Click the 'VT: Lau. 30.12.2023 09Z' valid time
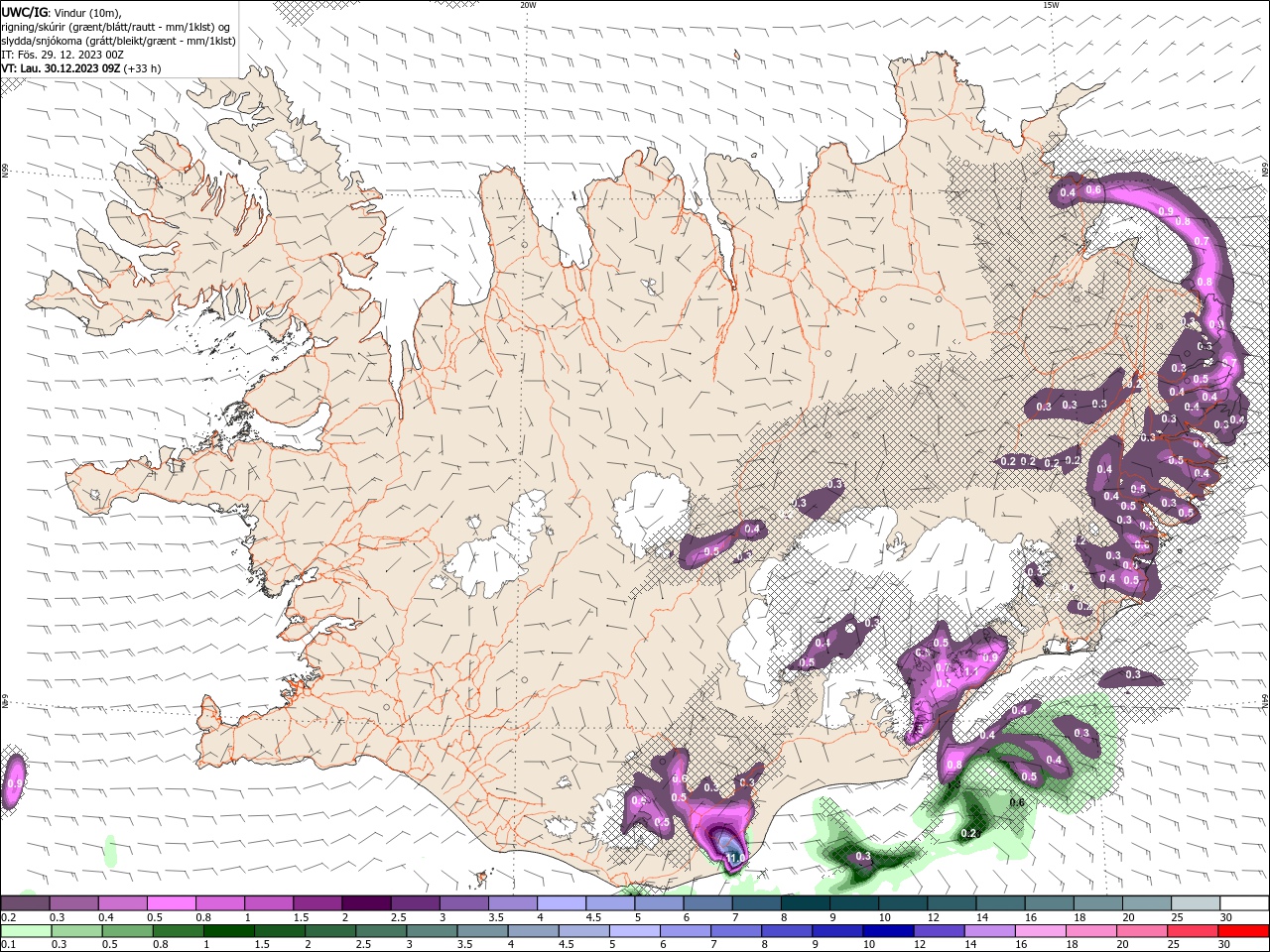The width and height of the screenshot is (1270, 952). [x=62, y=68]
